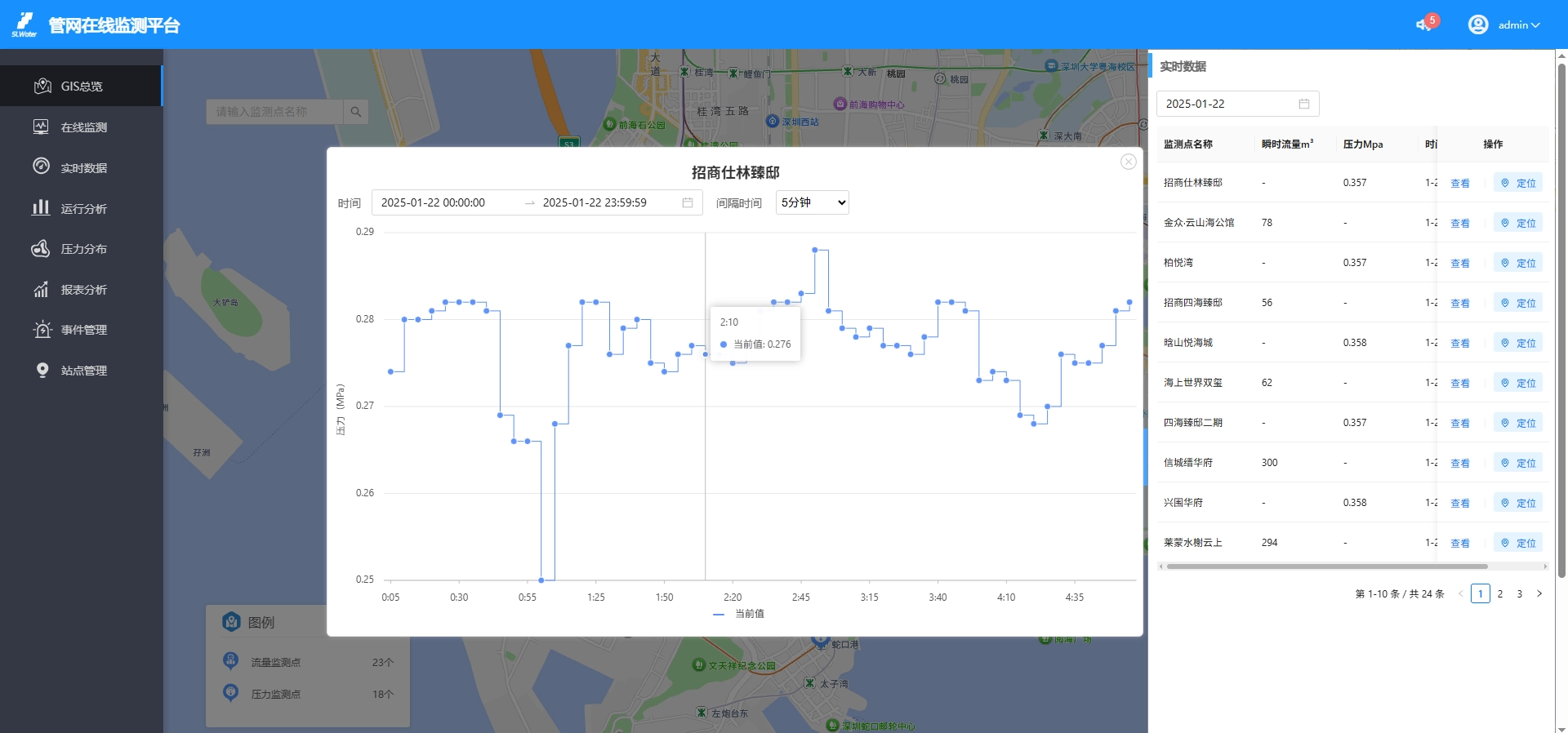The width and height of the screenshot is (1568, 733).
Task: Locate 招商仕林臻邸 on the map
Action: [1518, 184]
